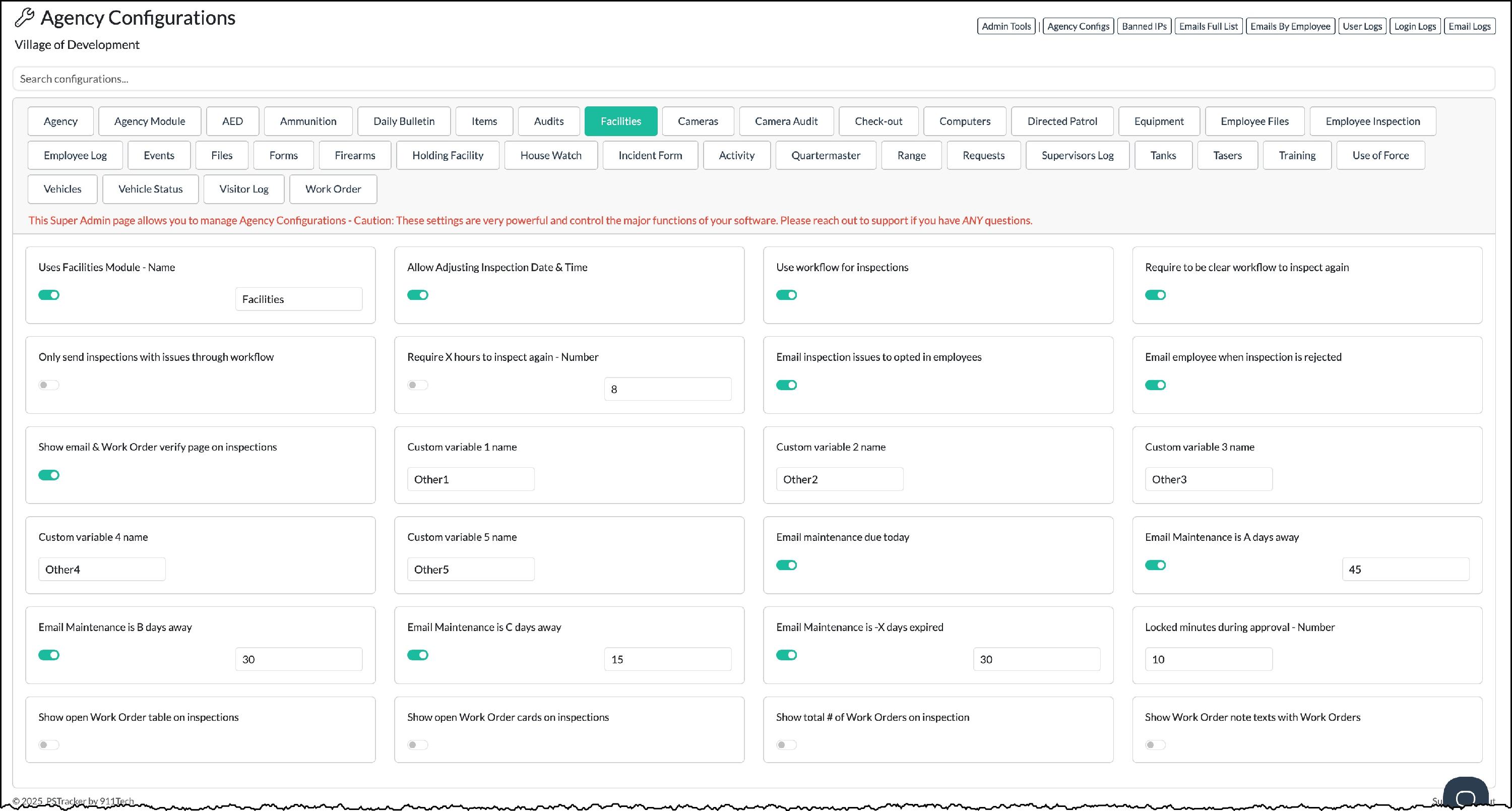Image resolution: width=1512 pixels, height=811 pixels.
Task: Open the chat support bubble icon
Action: pyautogui.click(x=1465, y=796)
